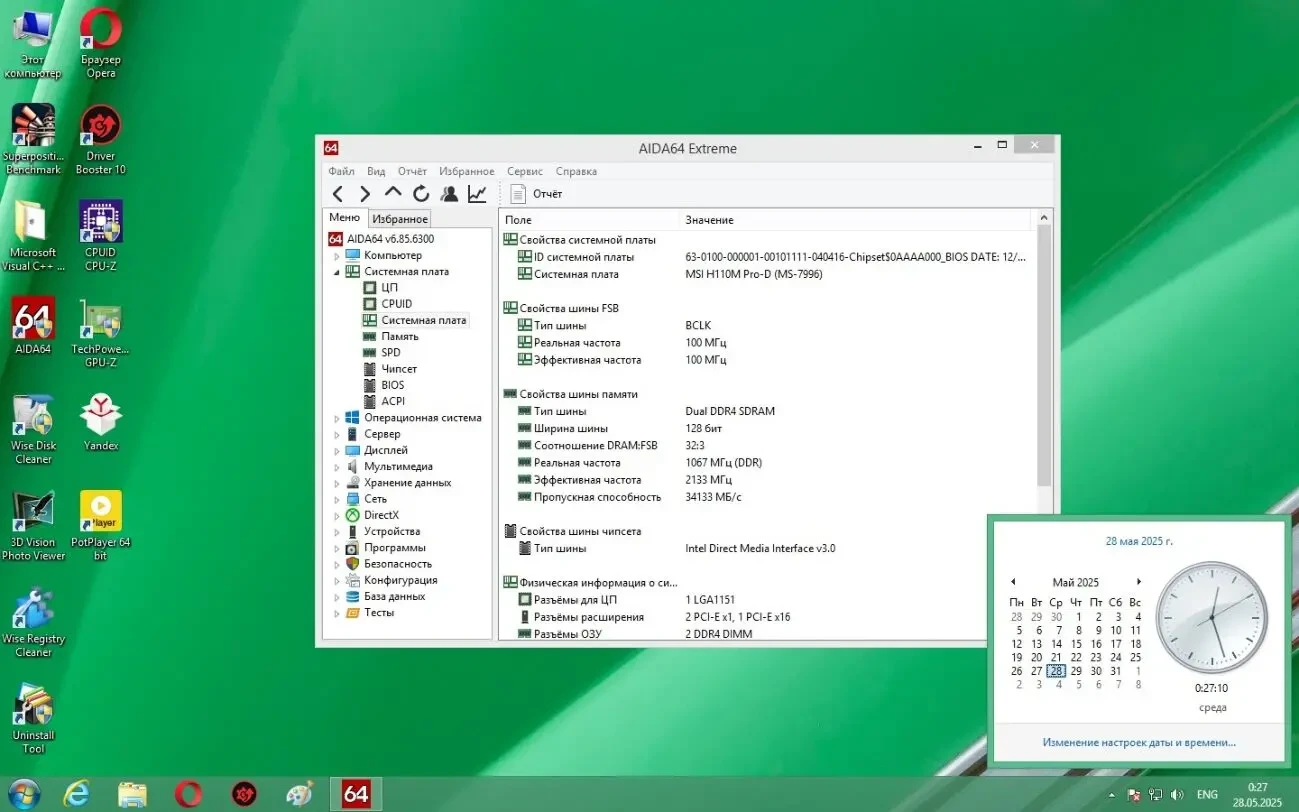Click Изменение настроек даты и времени link
1299x812 pixels.
1140,741
